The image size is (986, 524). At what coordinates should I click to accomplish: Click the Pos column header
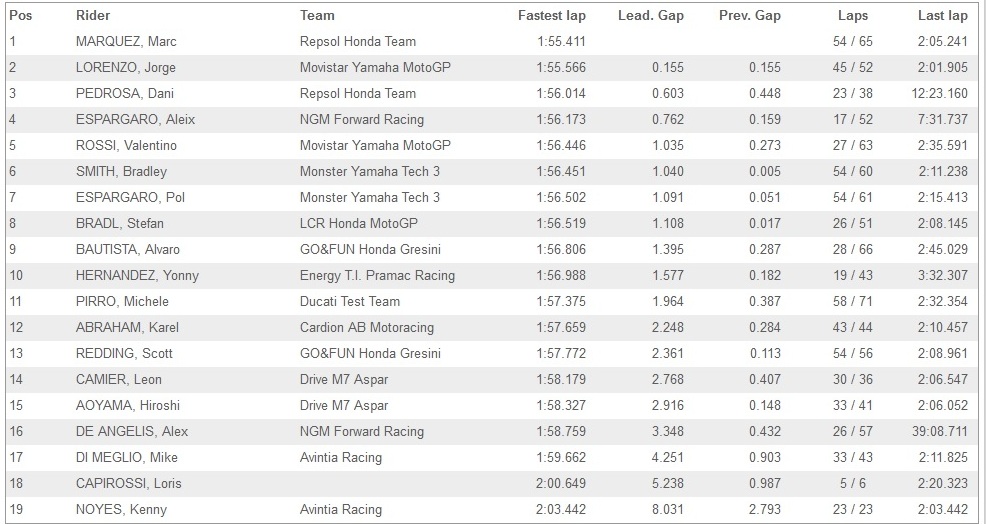pos(20,15)
